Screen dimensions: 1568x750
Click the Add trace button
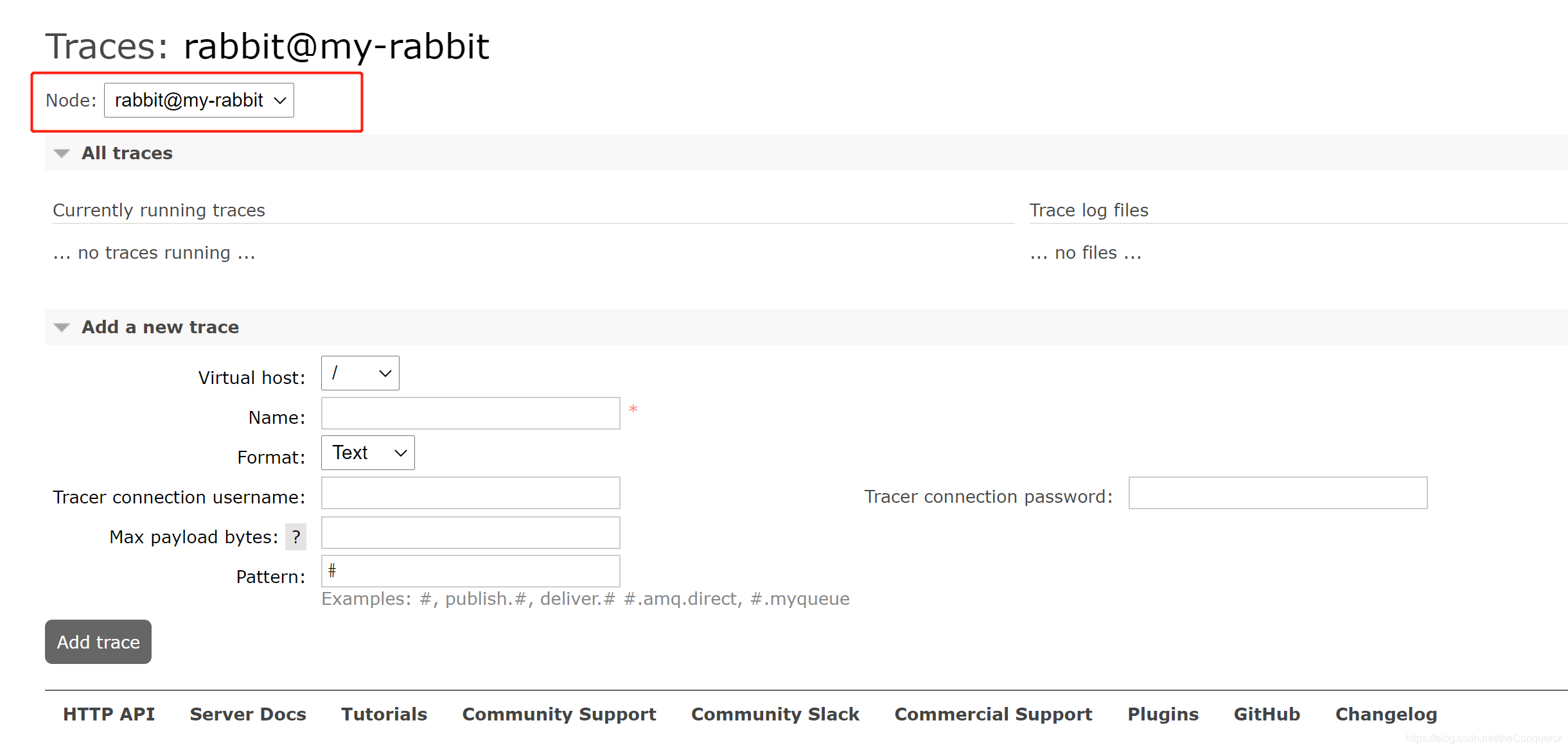point(99,642)
